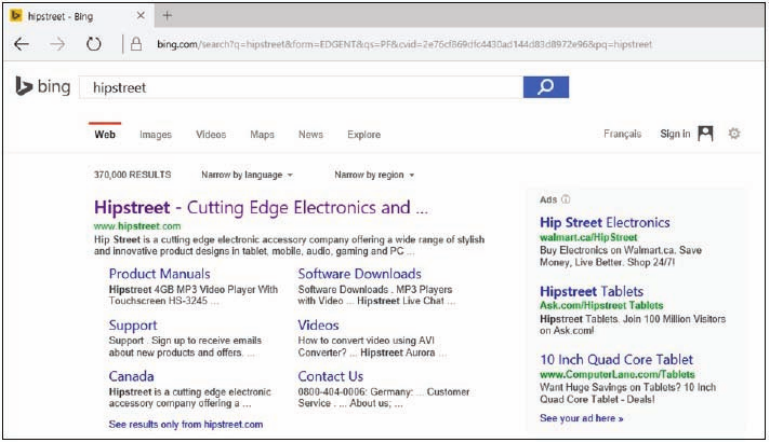Open the Hipstreet - Cutting Edge Electronics result
This screenshot has height=442, width=769.
261,208
